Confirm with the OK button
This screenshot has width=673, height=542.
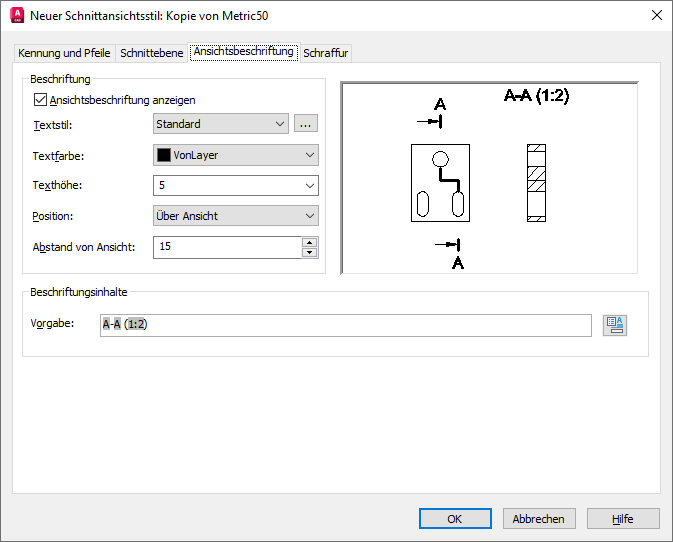click(455, 519)
